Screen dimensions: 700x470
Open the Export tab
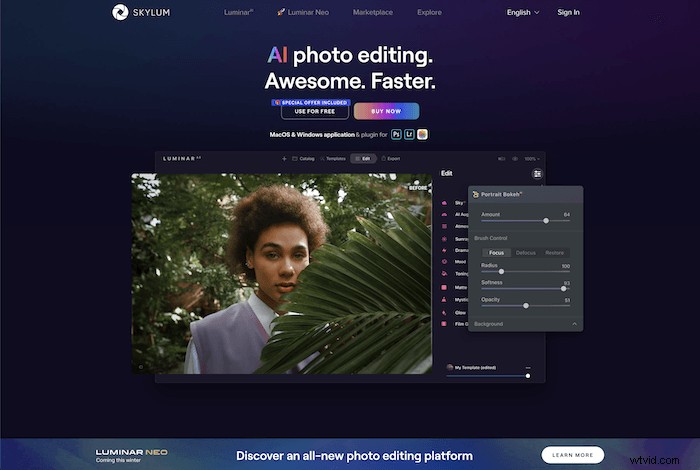(x=391, y=158)
